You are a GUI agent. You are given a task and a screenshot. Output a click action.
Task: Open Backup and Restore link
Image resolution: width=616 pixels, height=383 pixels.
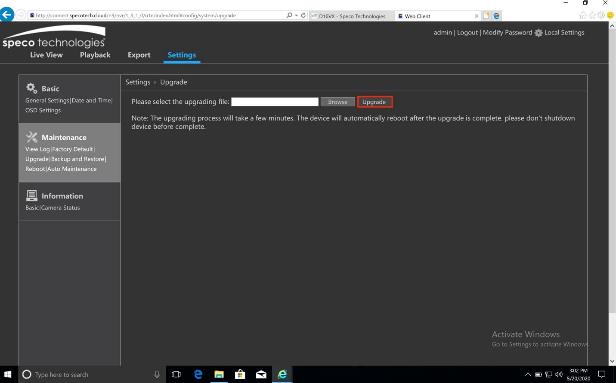tap(78, 159)
